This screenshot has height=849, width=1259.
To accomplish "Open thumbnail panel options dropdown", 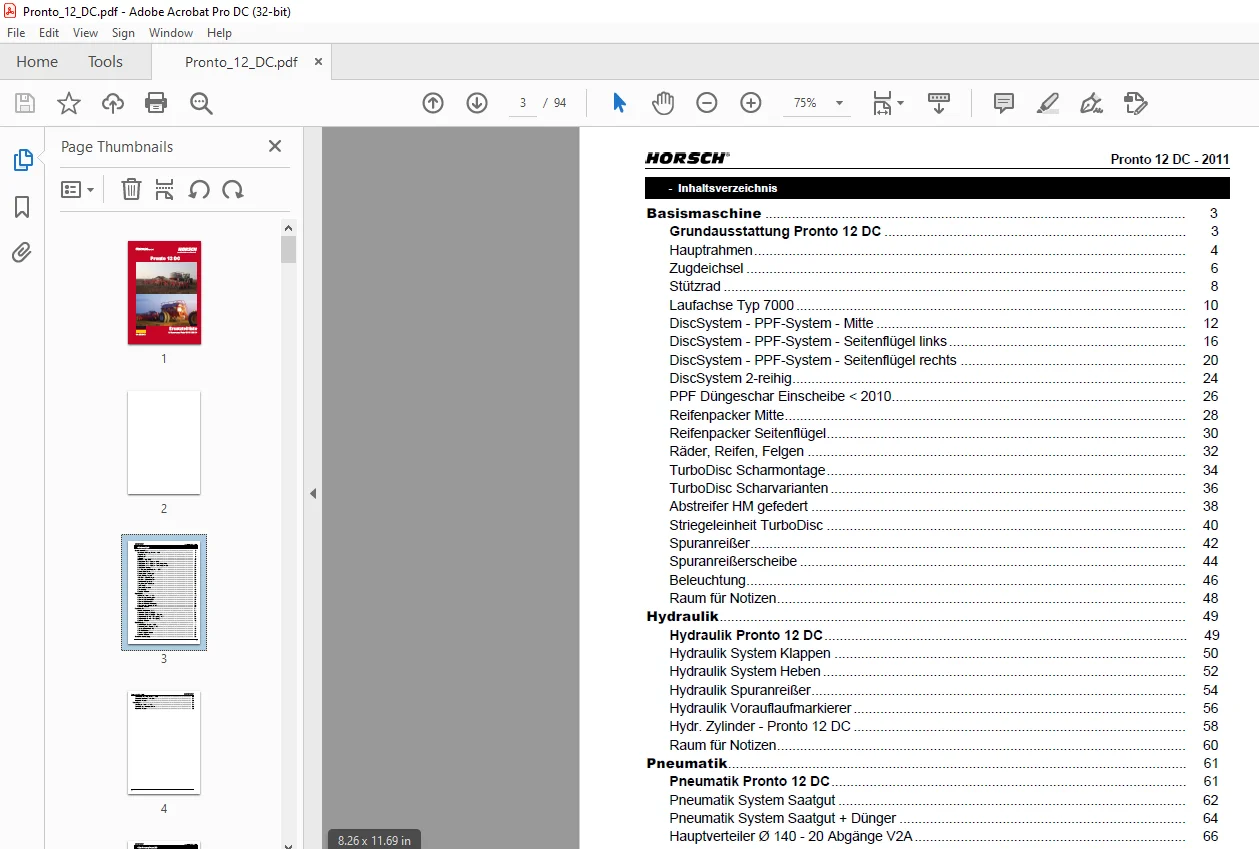I will click(77, 189).
